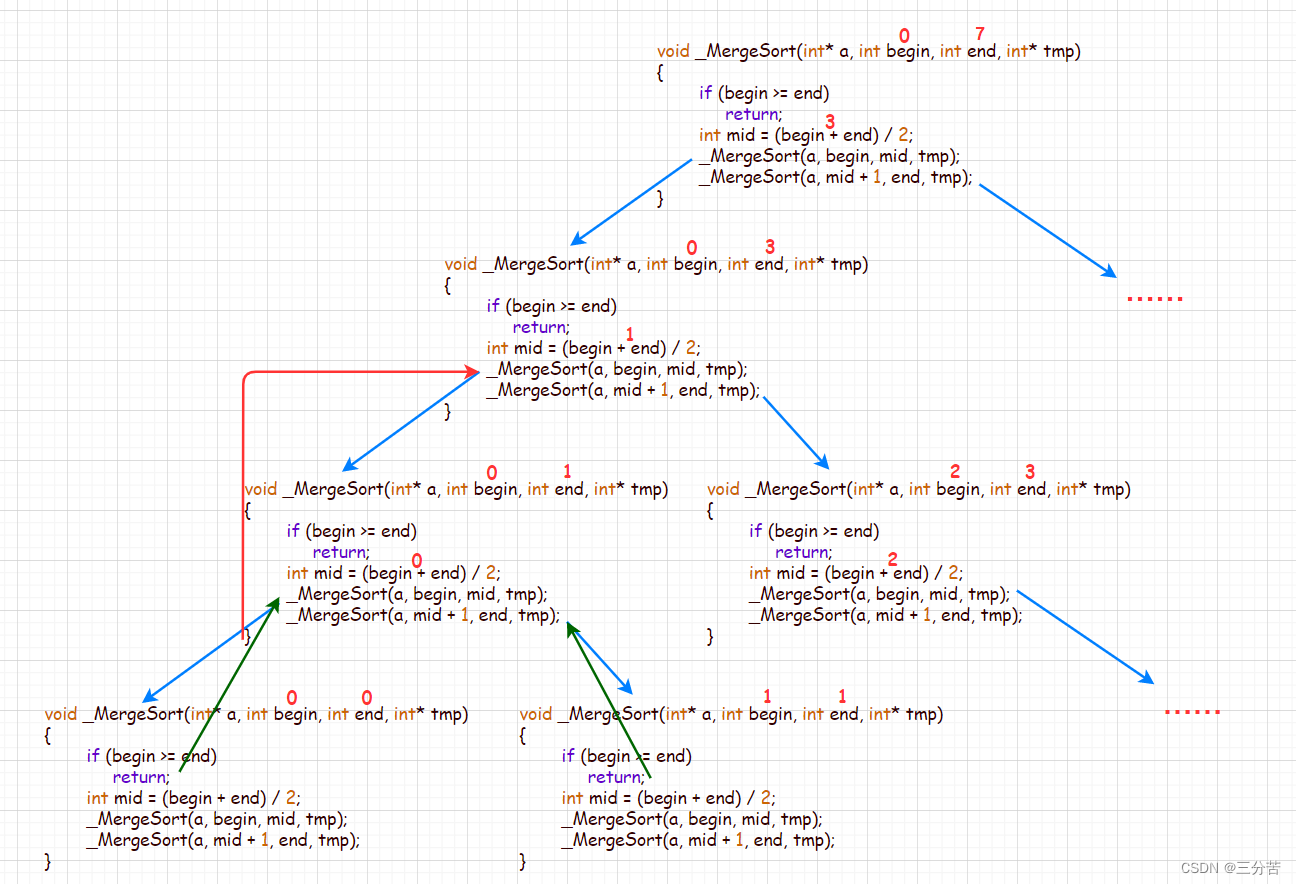1296x884 pixels.
Task: Click "return;" in the 0–0 call block
Action: coord(142,777)
